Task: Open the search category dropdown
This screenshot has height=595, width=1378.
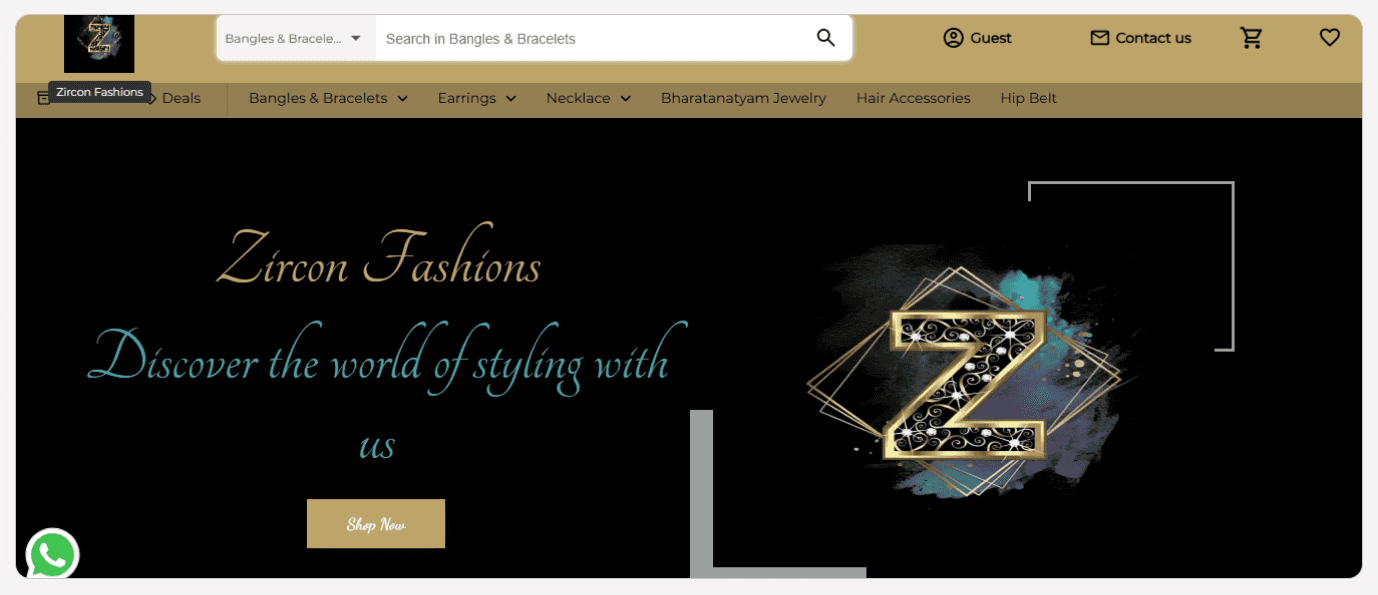Action: coord(294,38)
